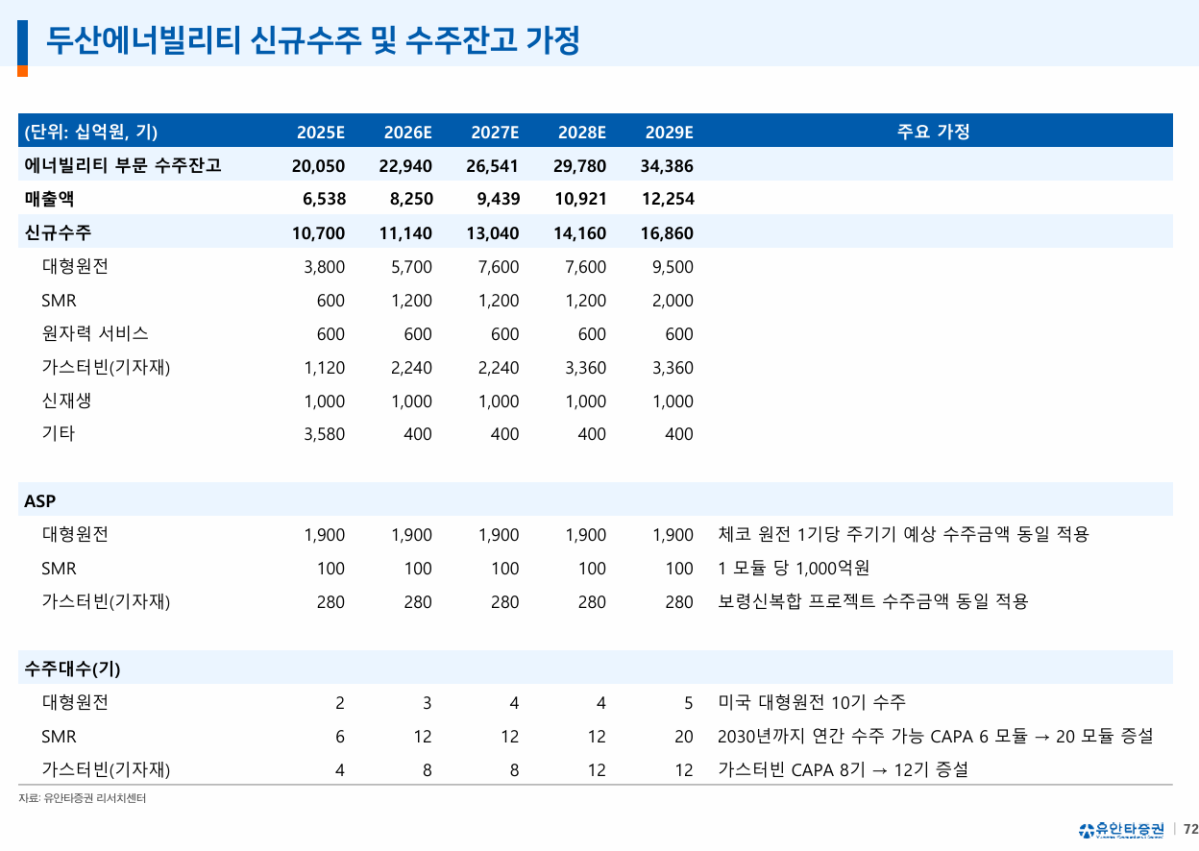This screenshot has width=1199, height=851.
Task: Click the 대형원전 value 5,700
Action: click(411, 267)
